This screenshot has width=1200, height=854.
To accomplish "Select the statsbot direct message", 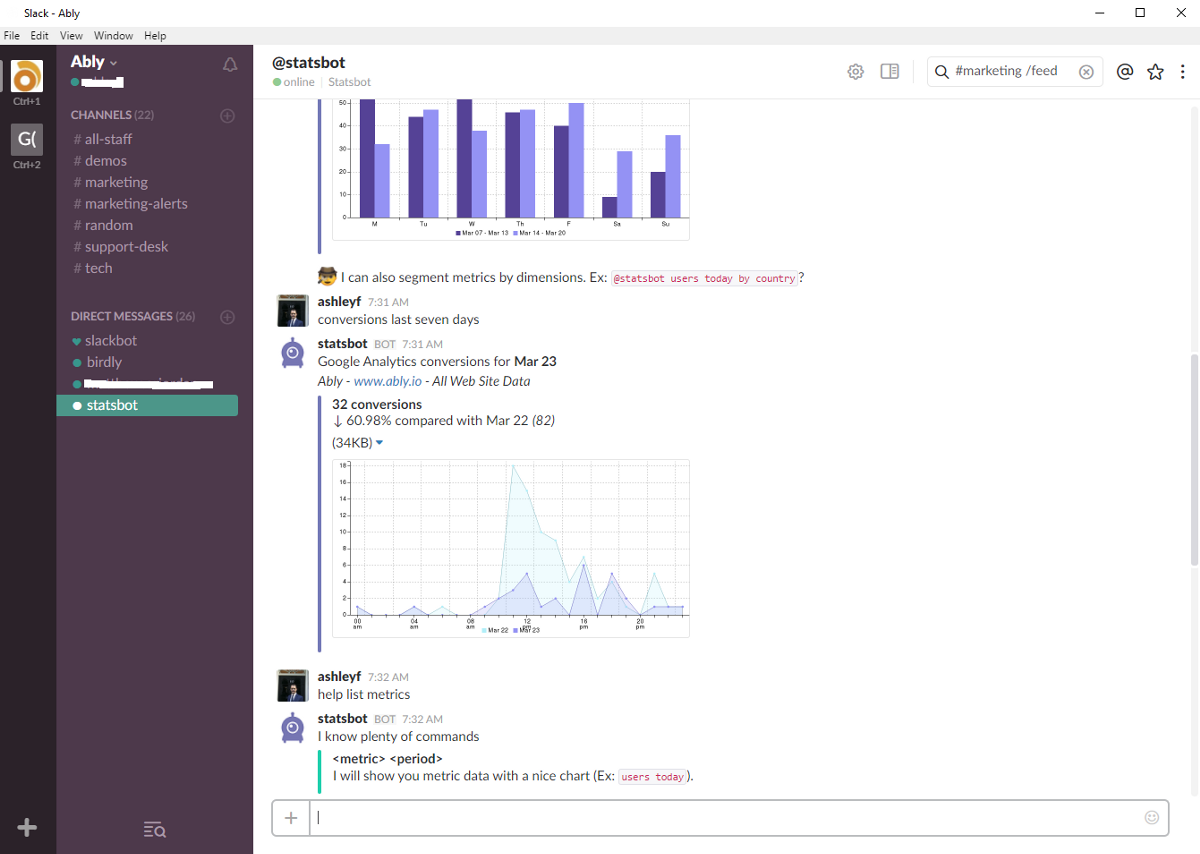I will 147,405.
